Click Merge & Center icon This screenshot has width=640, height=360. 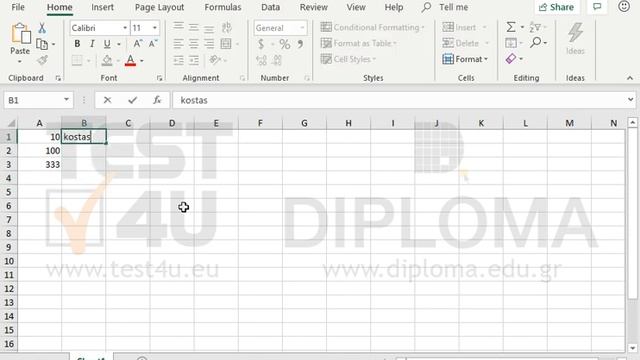tap(226, 44)
